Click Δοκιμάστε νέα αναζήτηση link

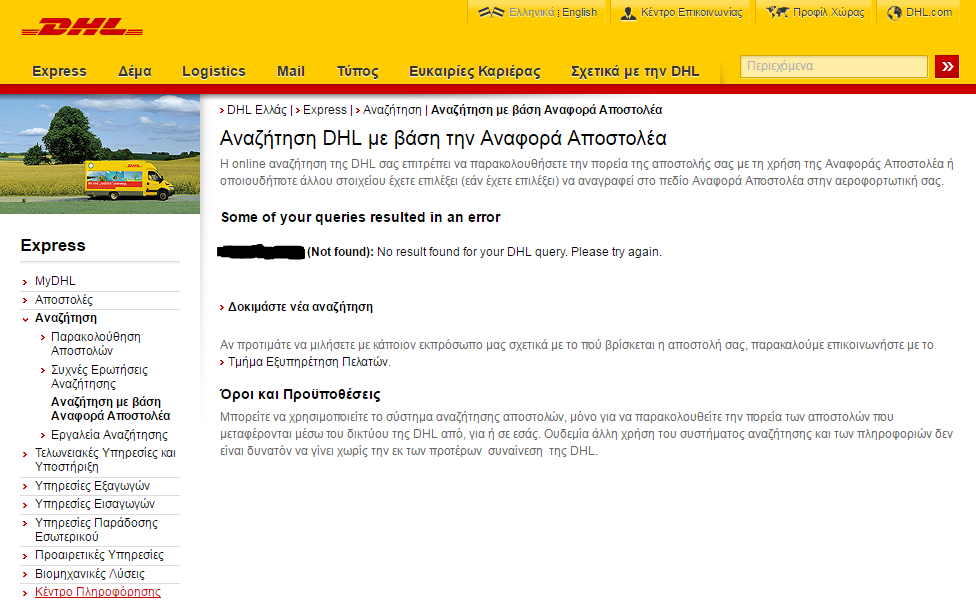(300, 307)
